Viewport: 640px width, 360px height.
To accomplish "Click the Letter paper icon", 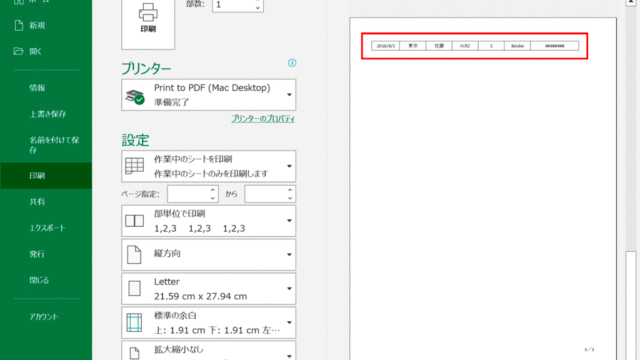I will (134, 289).
